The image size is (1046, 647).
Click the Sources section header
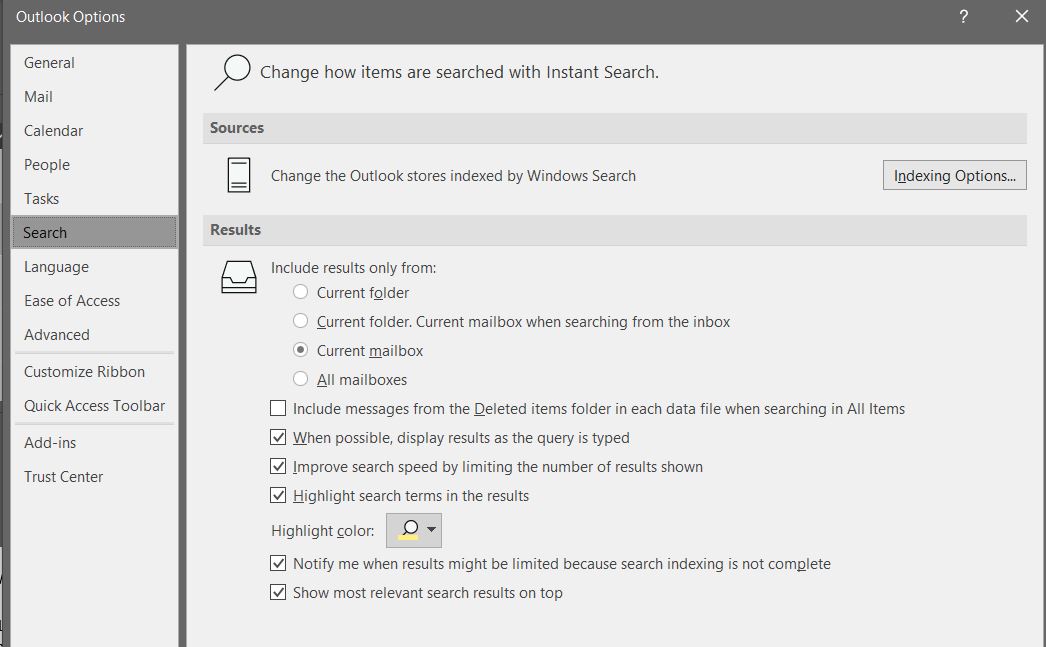(614, 128)
